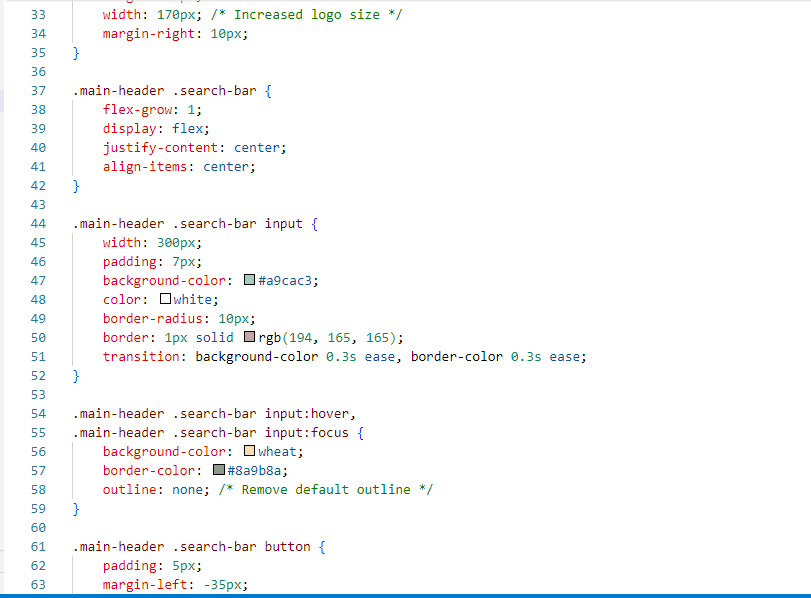Open the #8a9b8a border-color swatch
The width and height of the screenshot is (811, 598).
pyautogui.click(x=219, y=470)
